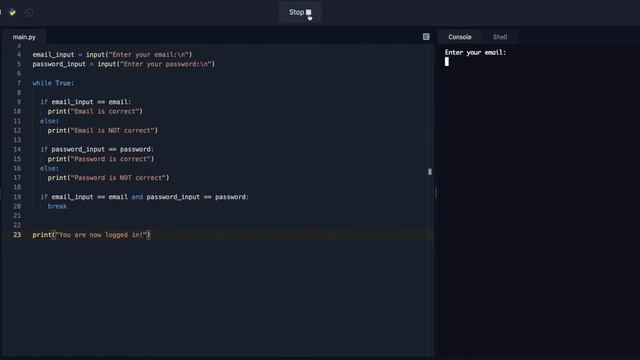Click the dim circular icon beside Python logo
Image resolution: width=640 pixels, height=360 pixels.
pos(29,12)
